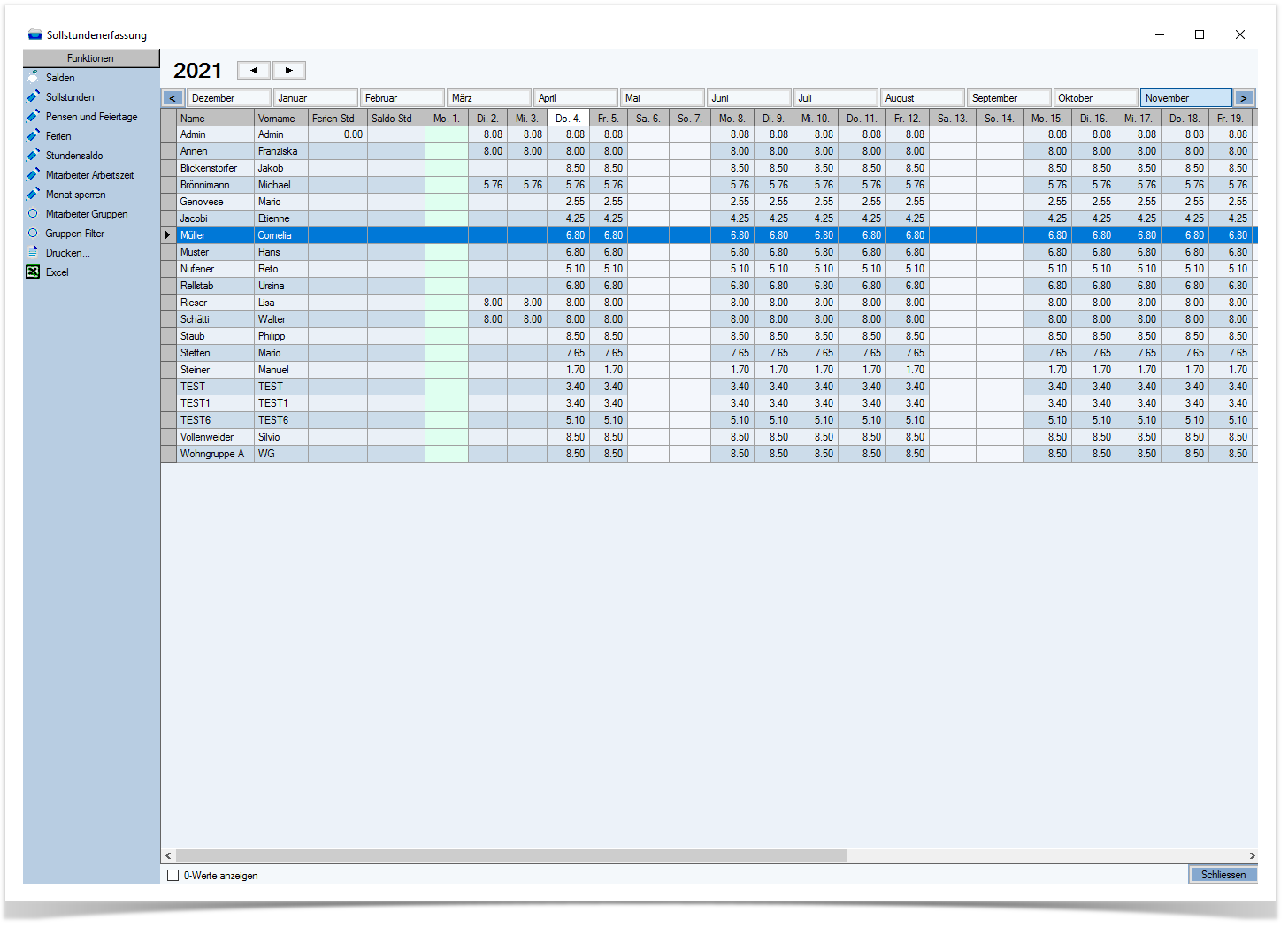Click horizontal scrollbar thumb
Screen dimensions: 1288x927
tap(511, 855)
